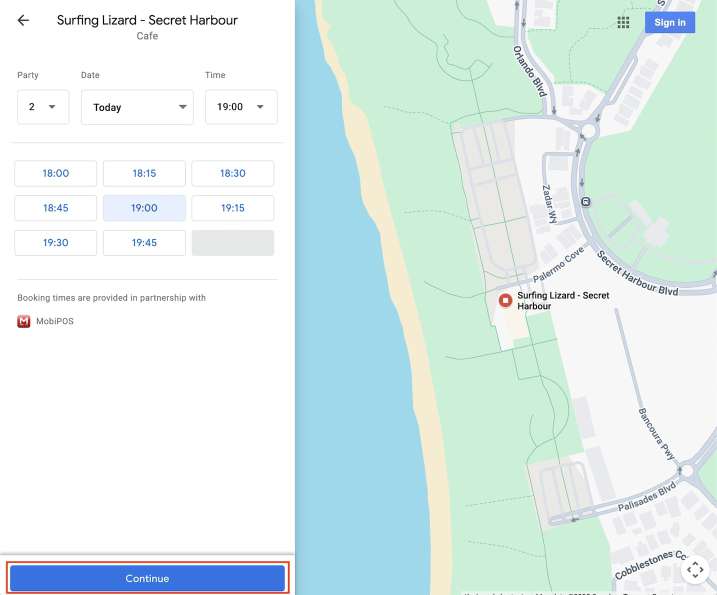
Task: Click the Orlando Blvd road label
Action: (530, 71)
